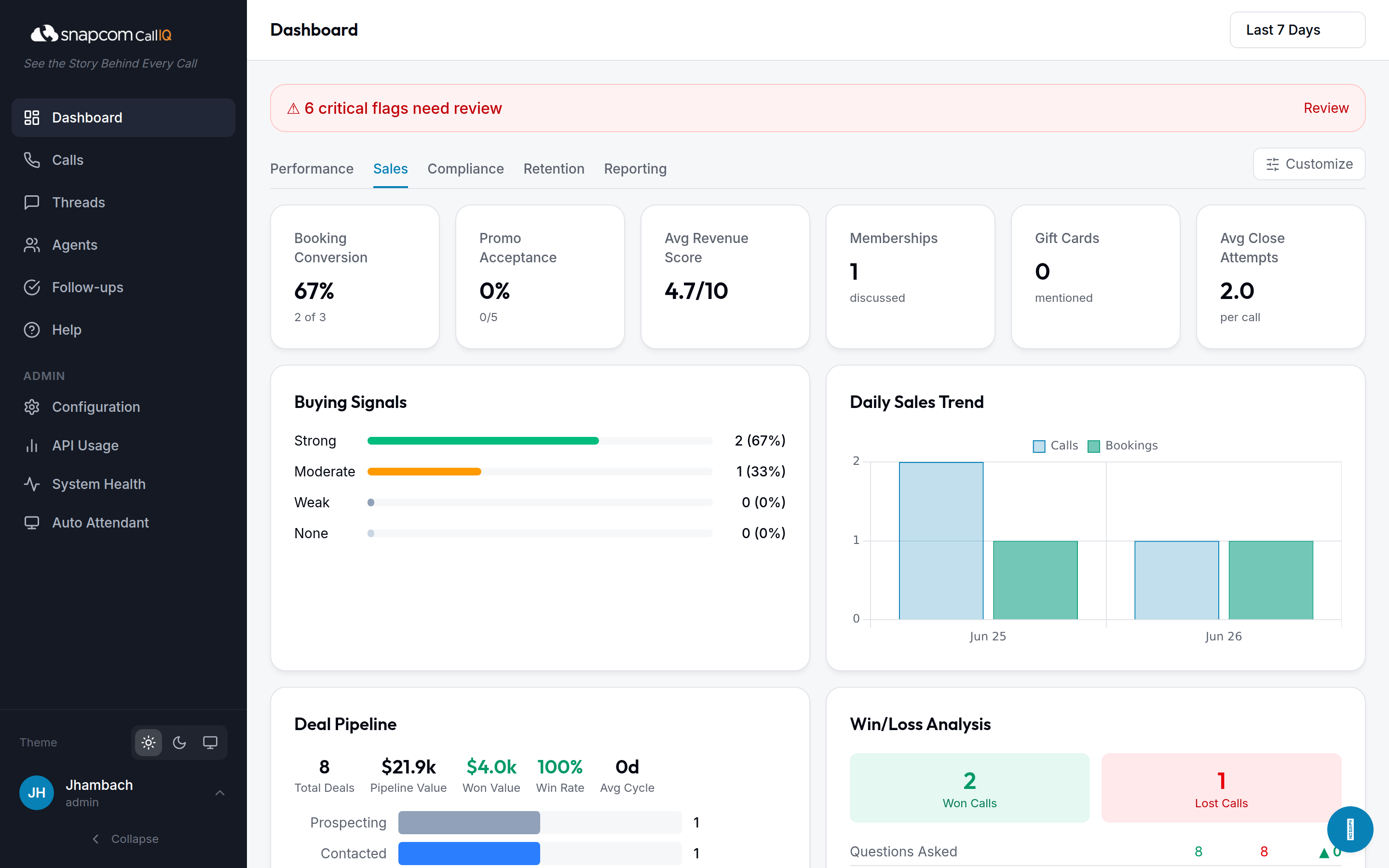Toggle Bookings series in chart legend
The width and height of the screenshot is (1389, 868).
tap(1123, 446)
